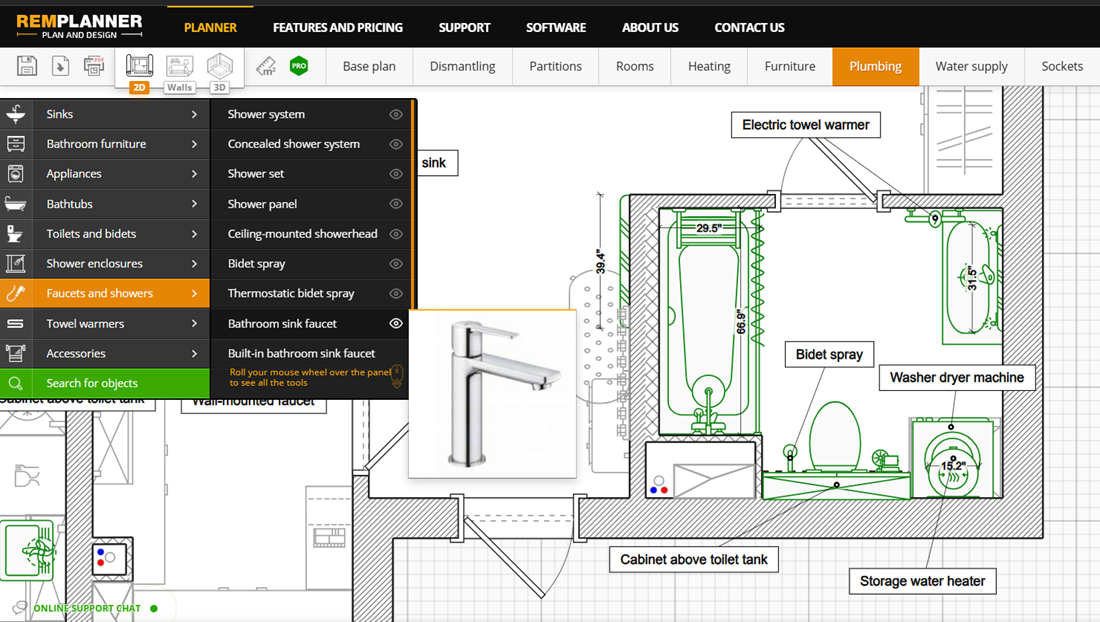Screen dimensions: 1100x622
Task: Expand the Accessories submenu arrow
Action: [x=194, y=353]
